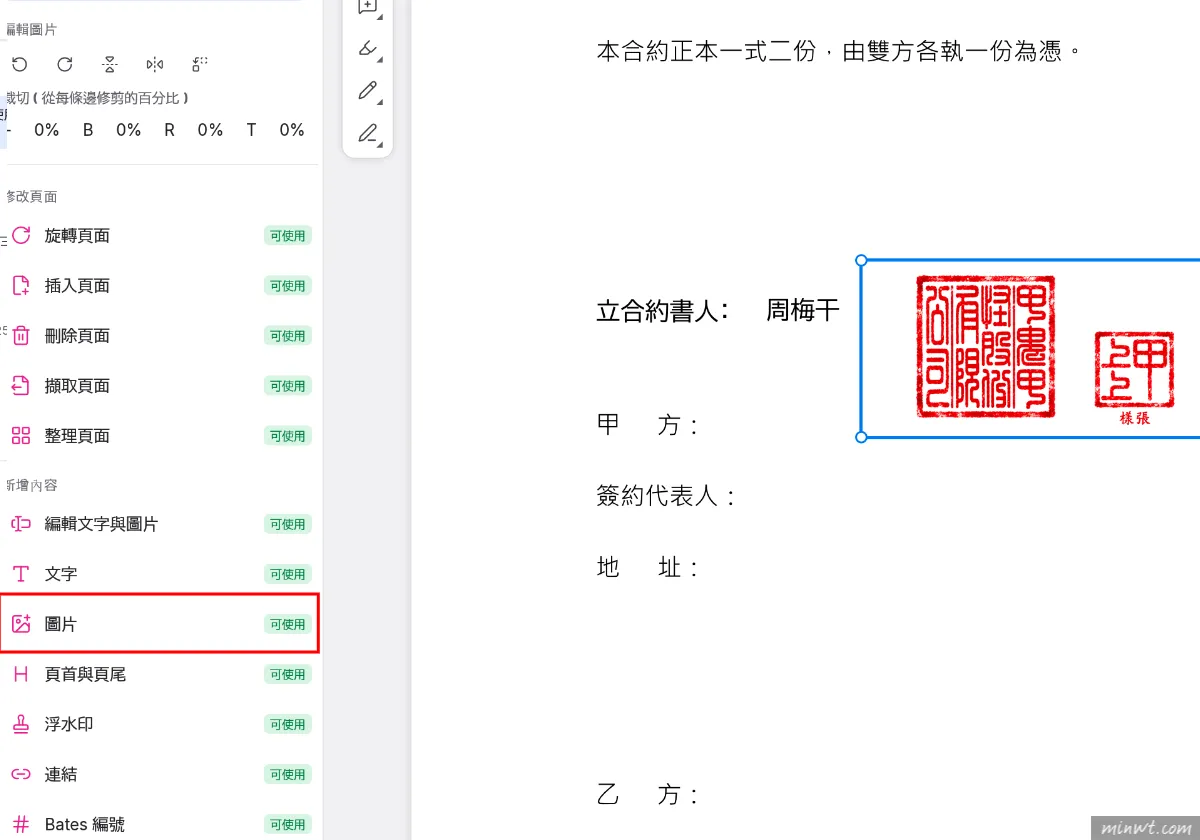Click the R crop percentage field

(210, 130)
